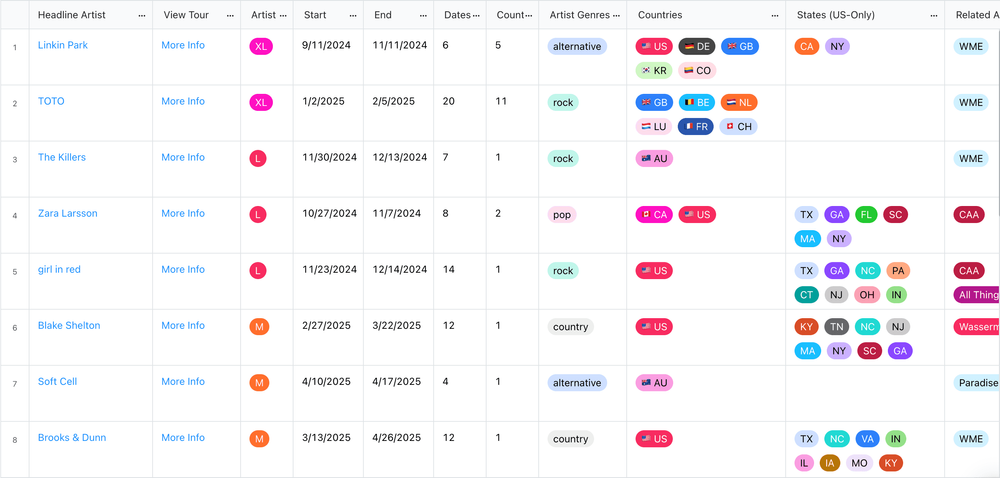The height and width of the screenshot is (478, 1000).
Task: Open Brooks & Dunn artist link
Action: [72, 438]
